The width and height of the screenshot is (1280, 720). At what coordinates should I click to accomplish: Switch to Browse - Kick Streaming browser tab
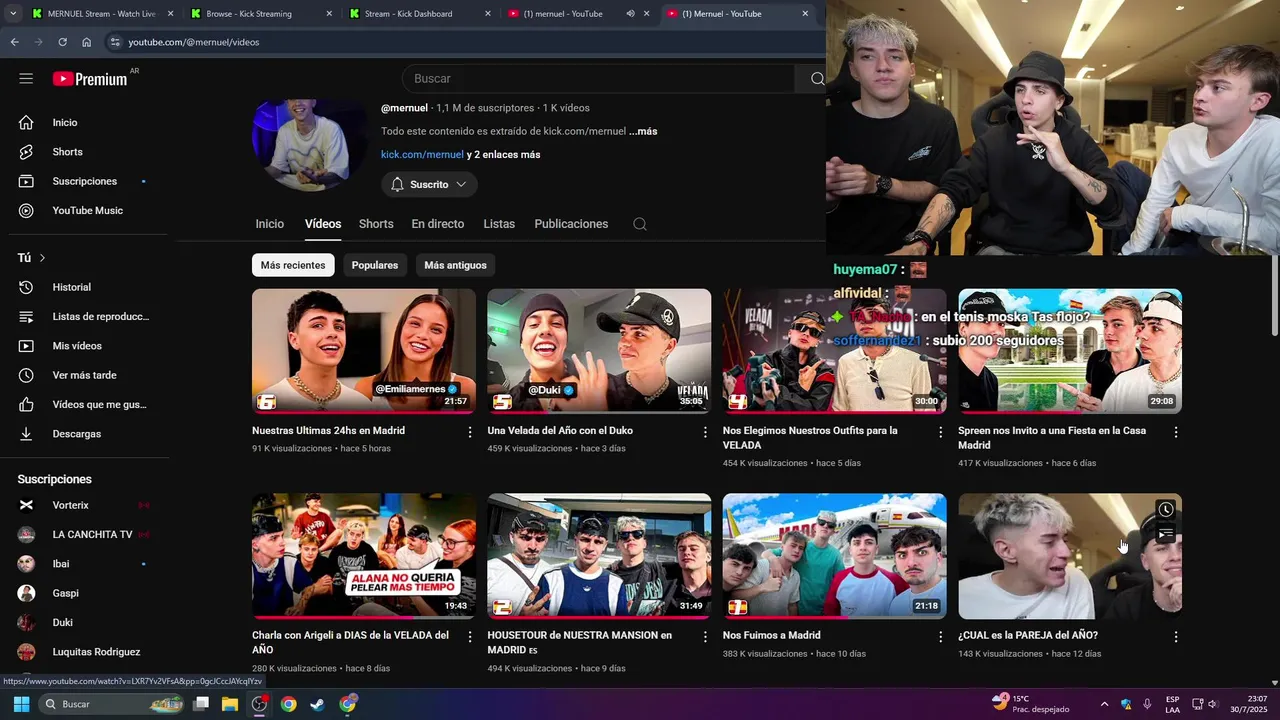(260, 14)
